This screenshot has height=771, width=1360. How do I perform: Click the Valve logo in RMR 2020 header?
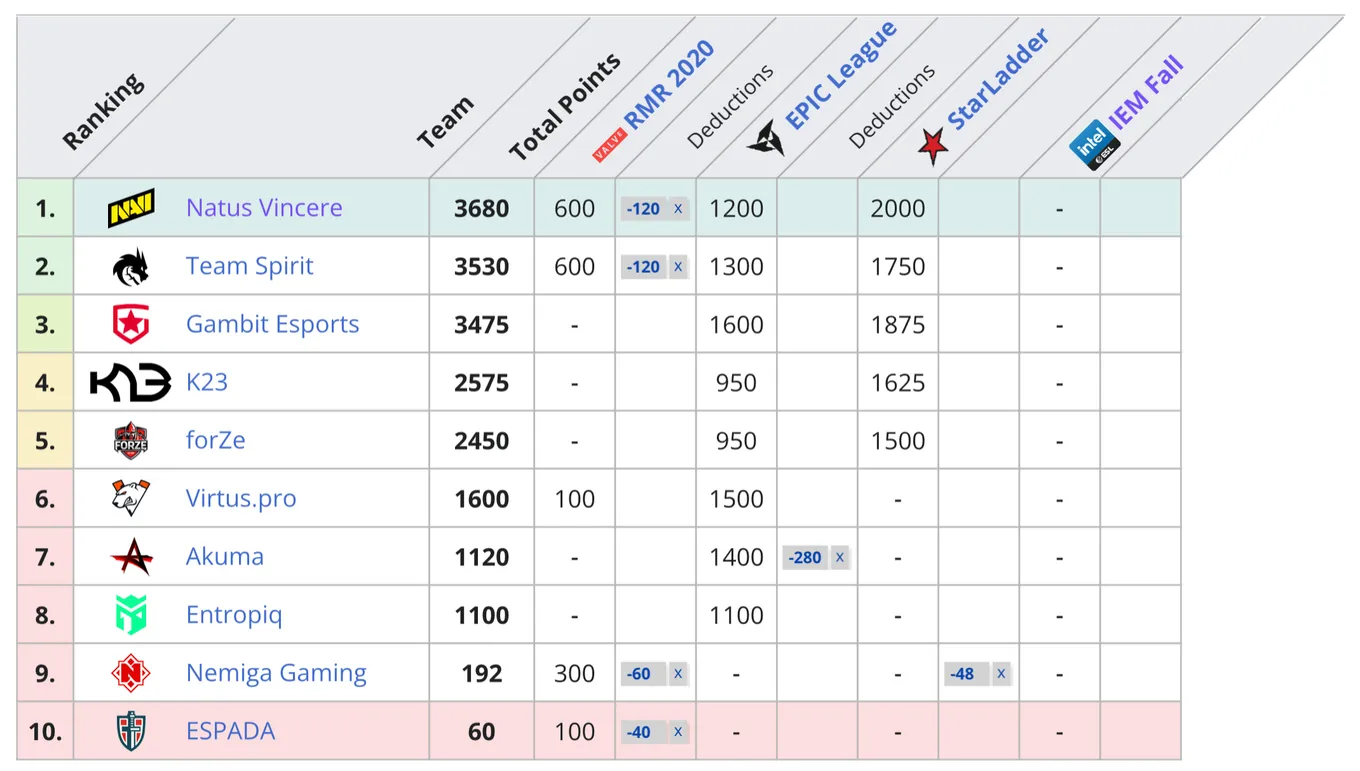point(609,146)
